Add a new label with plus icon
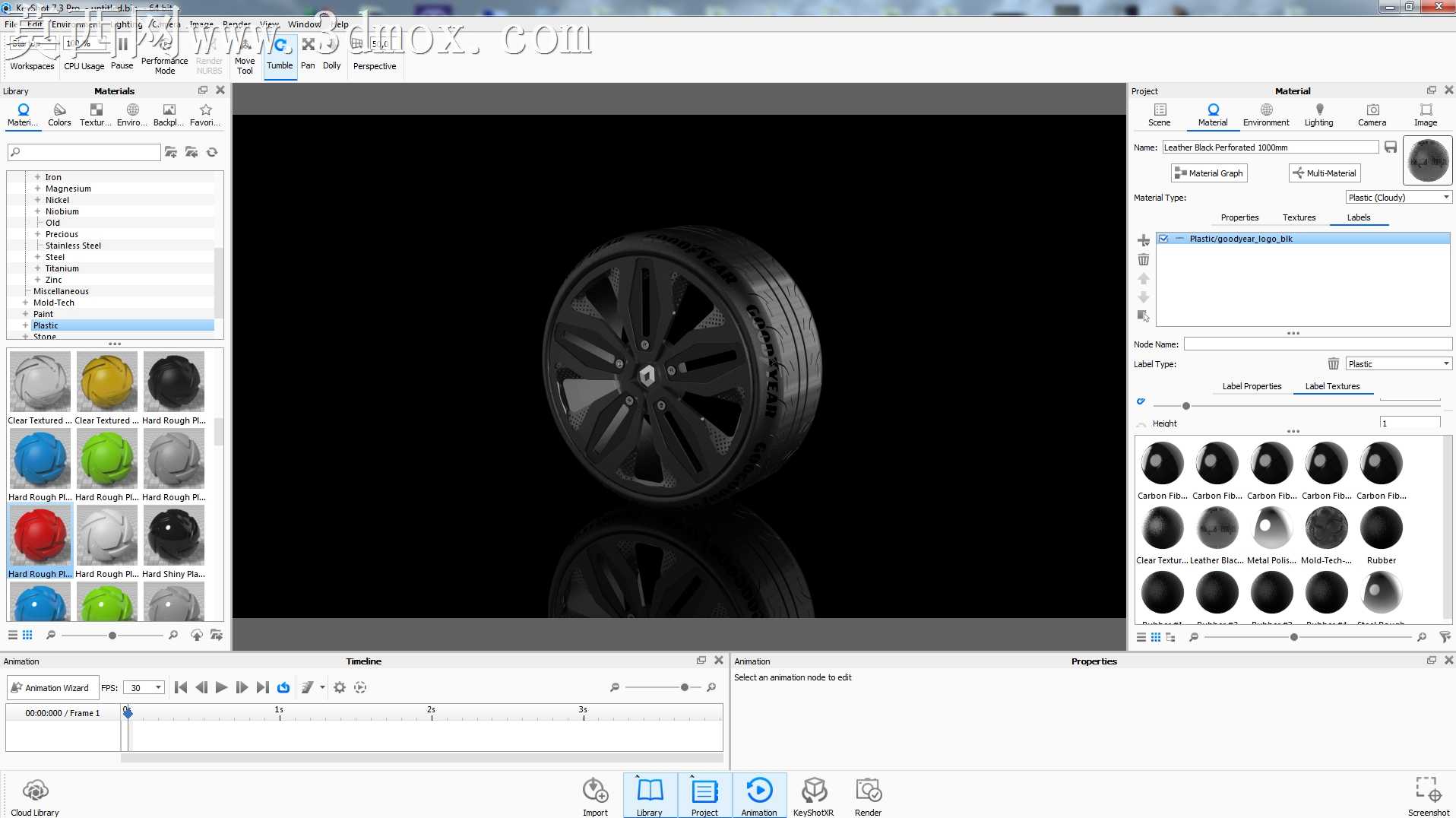Image resolution: width=1456 pixels, height=818 pixels. 1143,240
